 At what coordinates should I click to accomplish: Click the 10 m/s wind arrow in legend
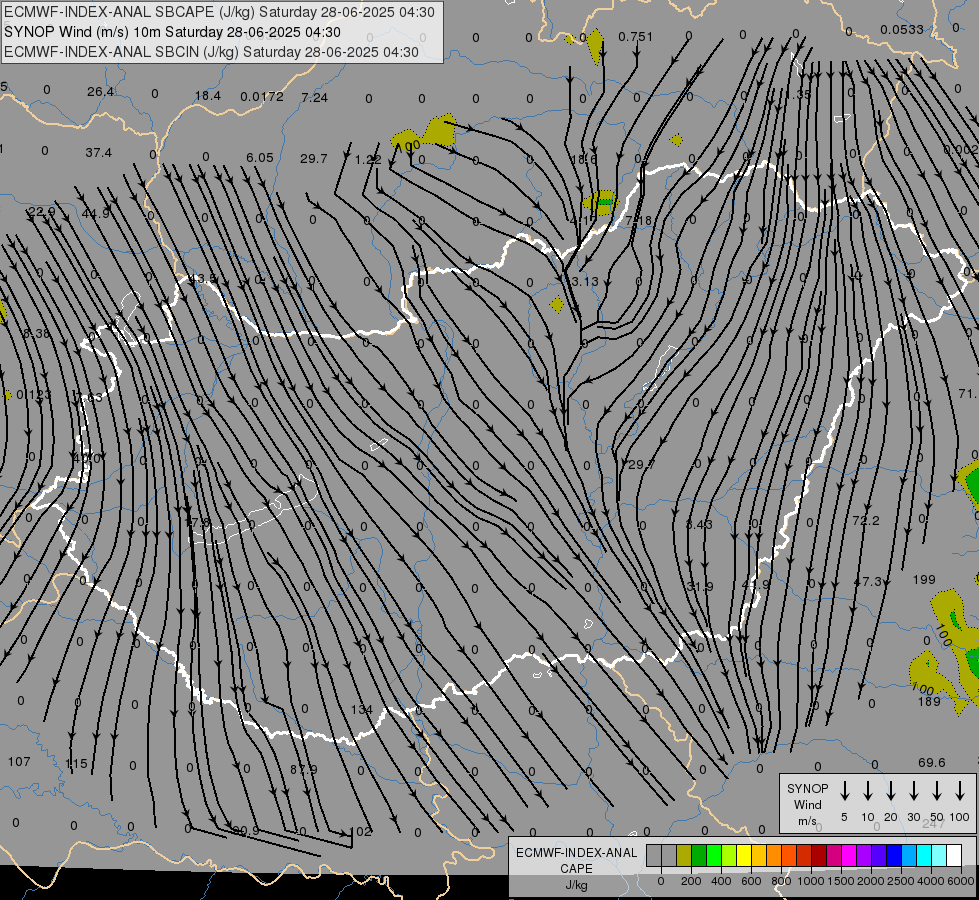(867, 791)
